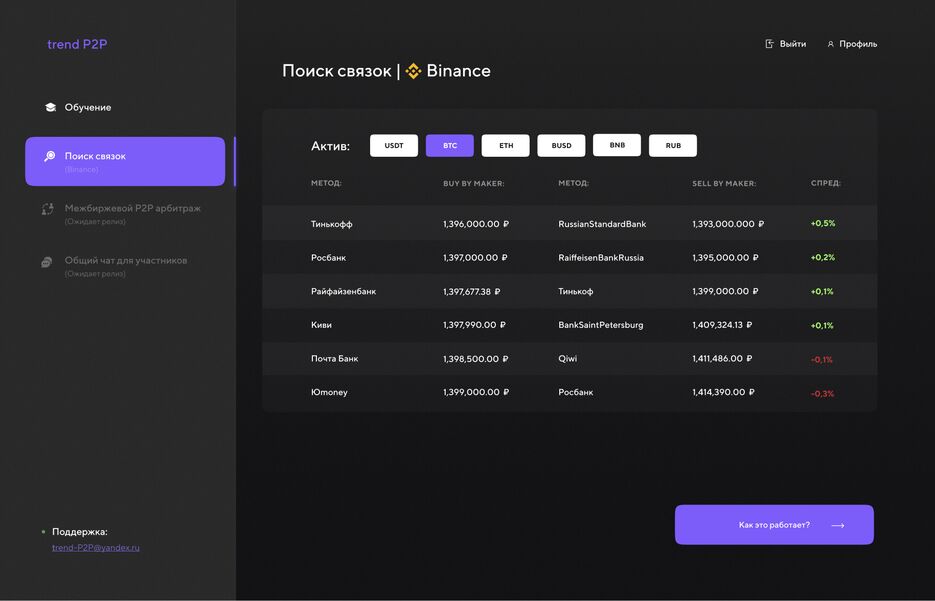Click the Райфайзенбанк method cell
This screenshot has width=935, height=601.
tap(343, 292)
